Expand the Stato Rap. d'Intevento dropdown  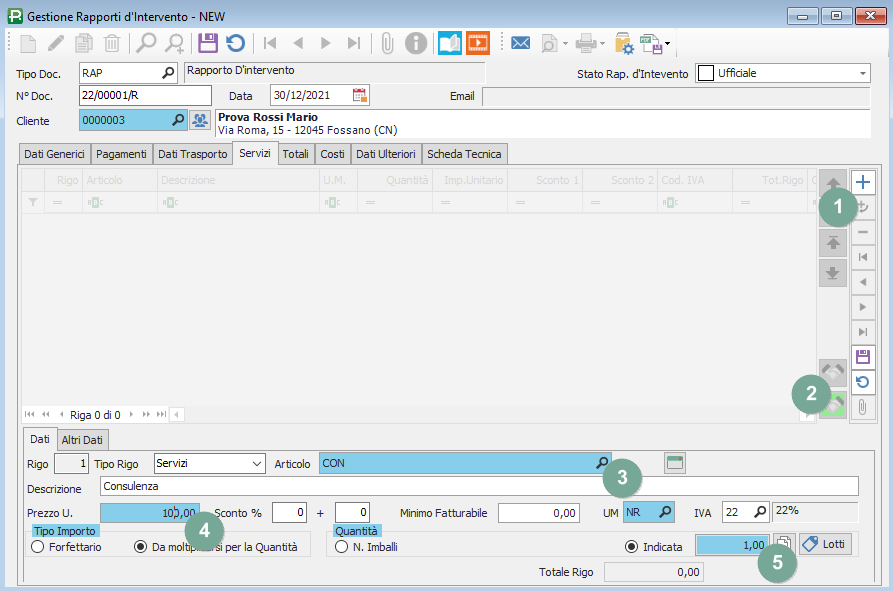point(863,73)
